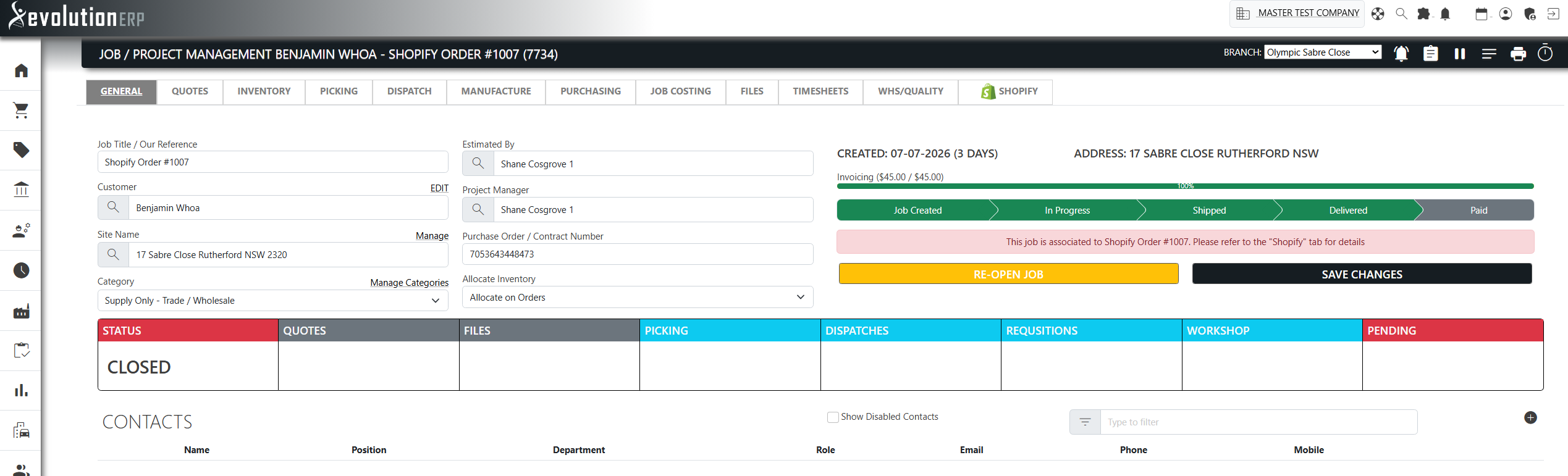Click the pause job icon

coord(1460,54)
